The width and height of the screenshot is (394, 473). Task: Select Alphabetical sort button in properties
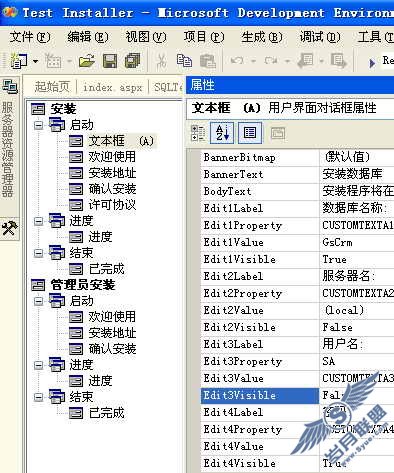[x=222, y=133]
